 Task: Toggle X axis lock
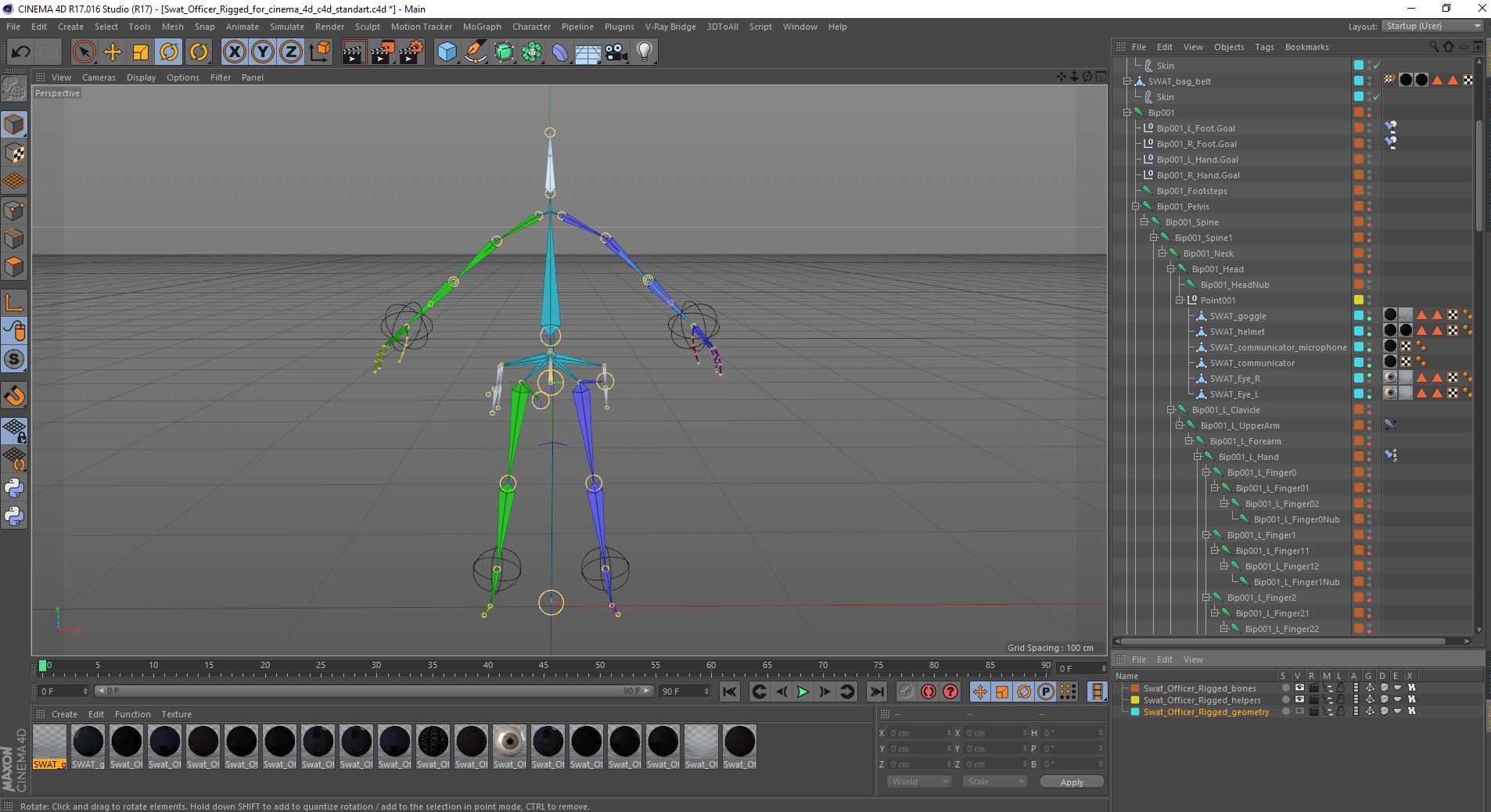point(234,52)
